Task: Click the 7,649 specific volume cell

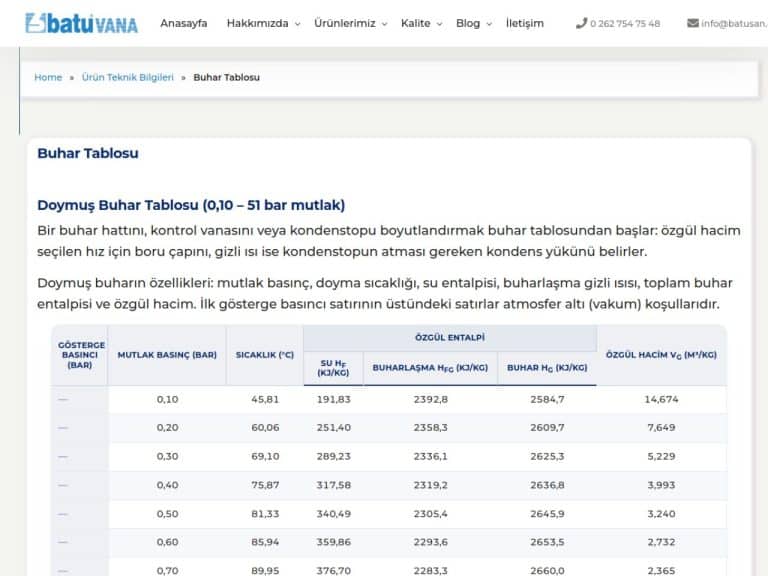Action: pyautogui.click(x=661, y=428)
